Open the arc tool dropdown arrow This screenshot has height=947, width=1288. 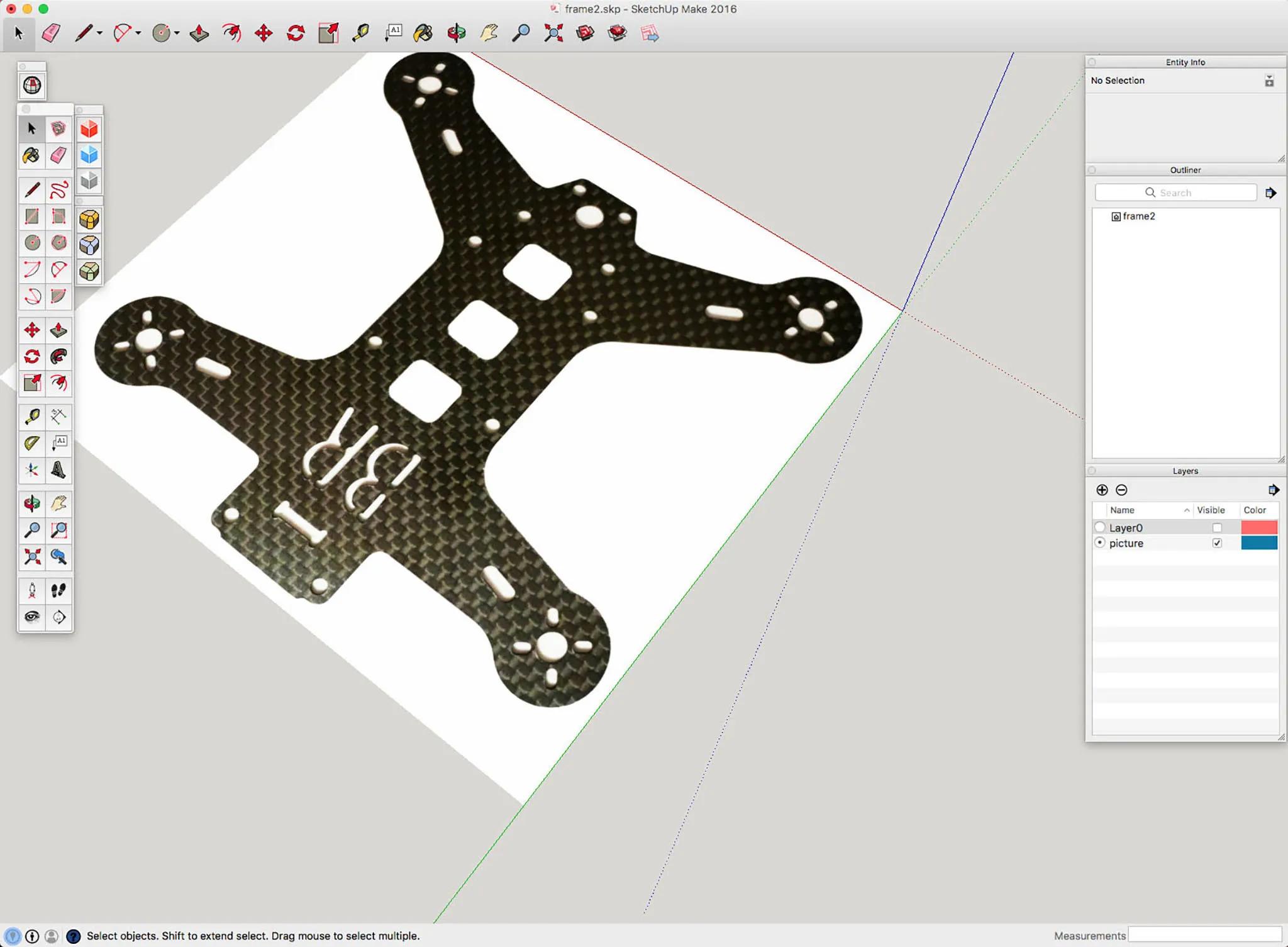click(x=138, y=33)
